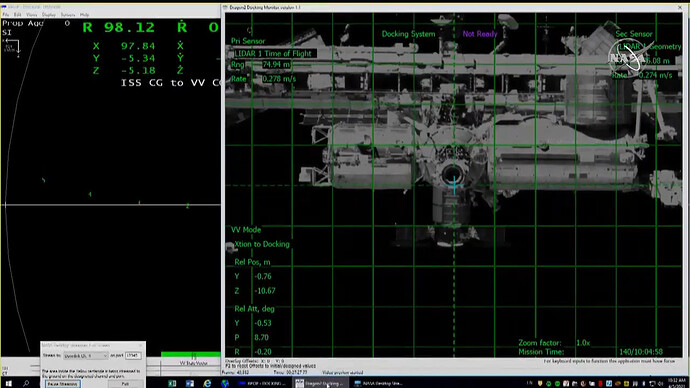Click the EN language indicator in tray
The image size is (690, 388).
pos(529,383)
